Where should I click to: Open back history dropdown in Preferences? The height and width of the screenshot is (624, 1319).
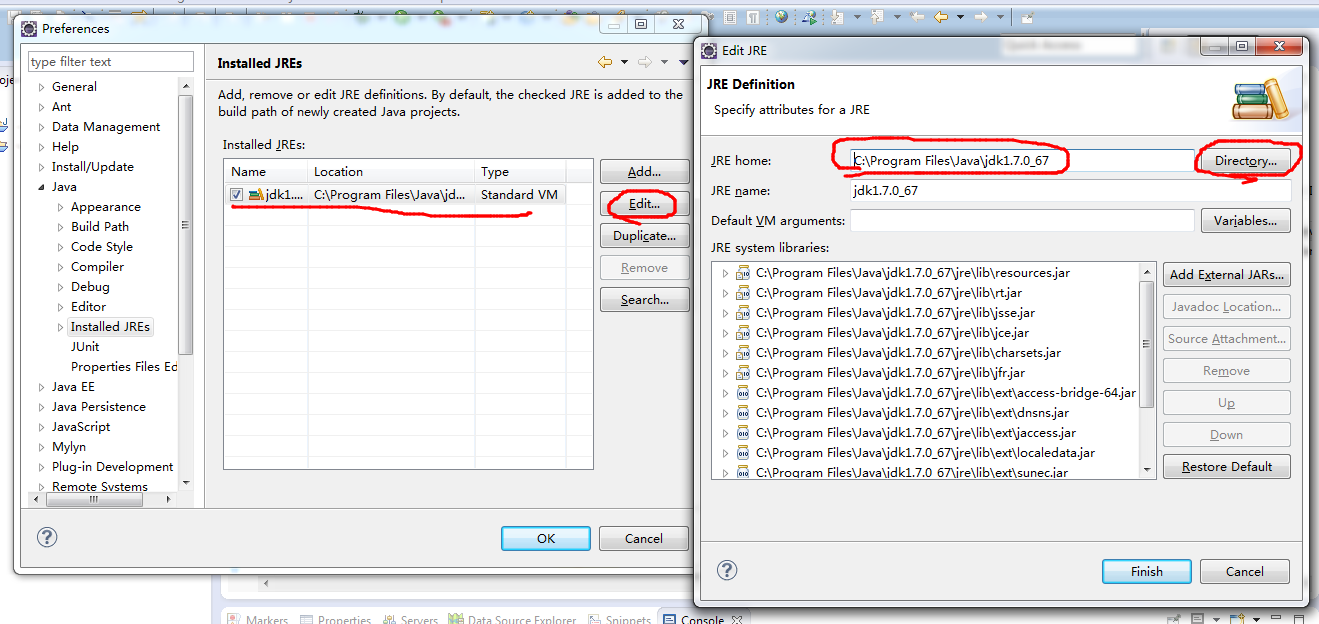click(x=624, y=62)
